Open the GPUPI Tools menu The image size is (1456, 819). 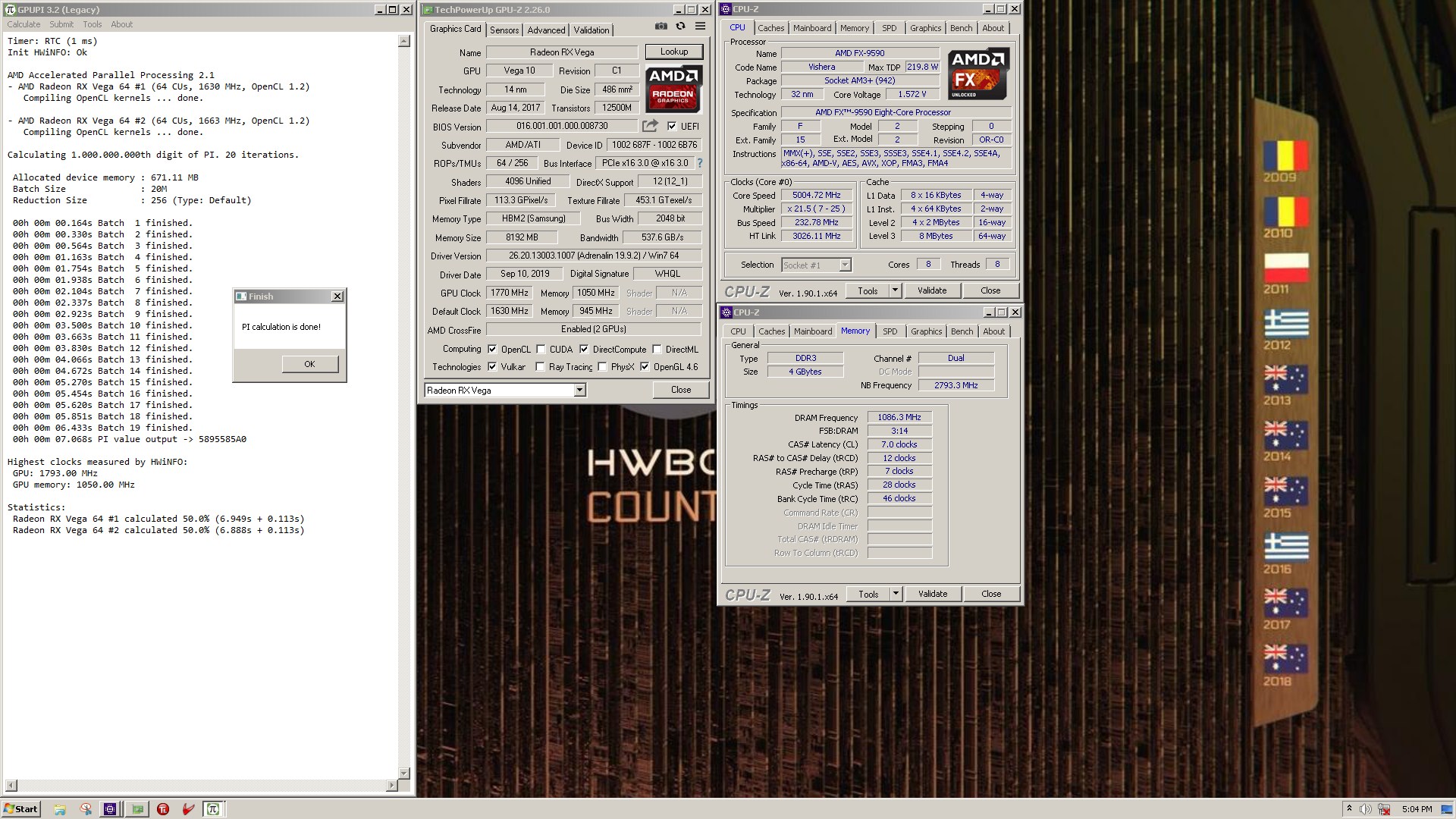click(x=93, y=24)
